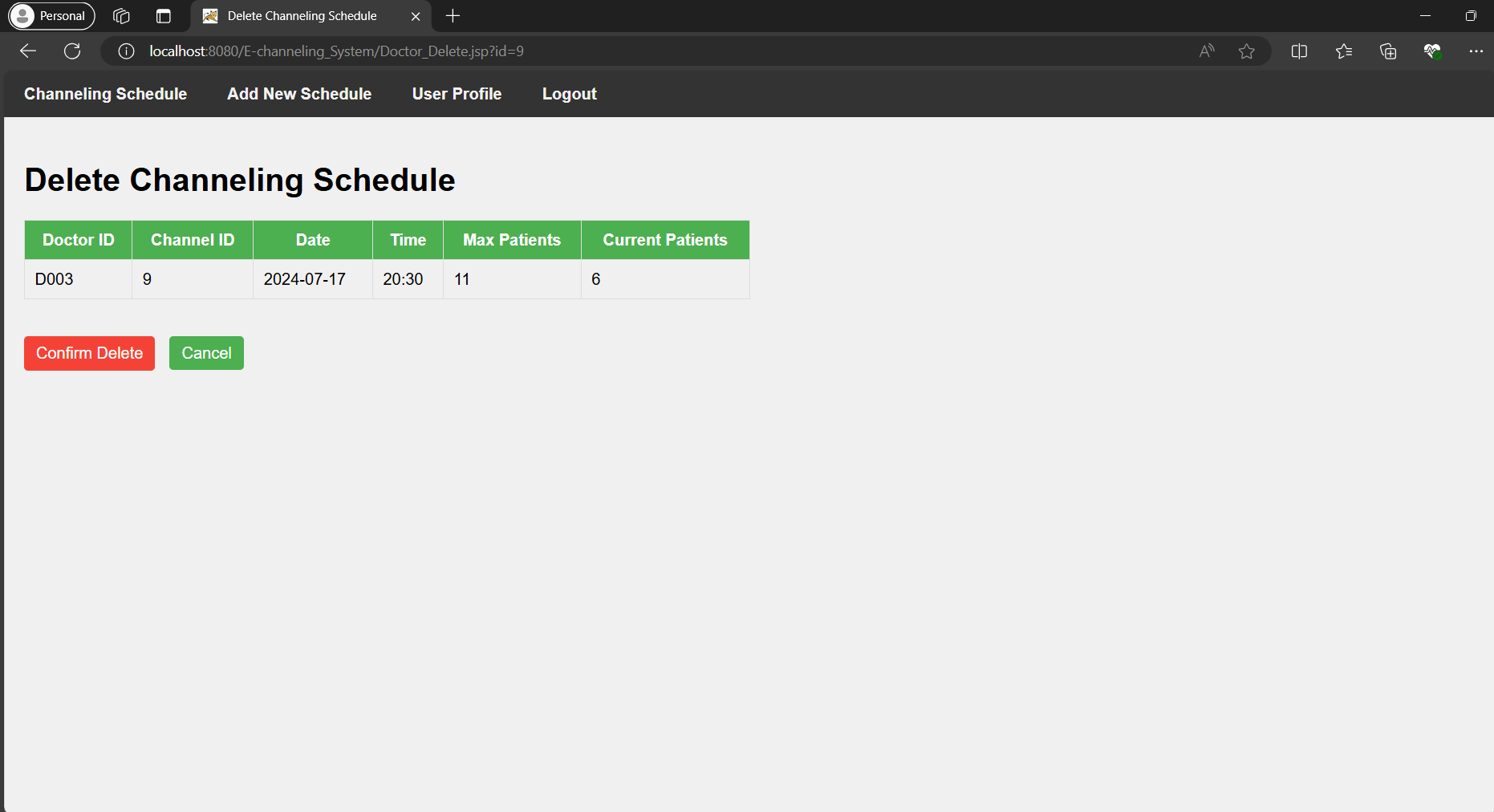This screenshot has height=812, width=1494.
Task: Select the current patients cell showing 6
Action: 665,279
